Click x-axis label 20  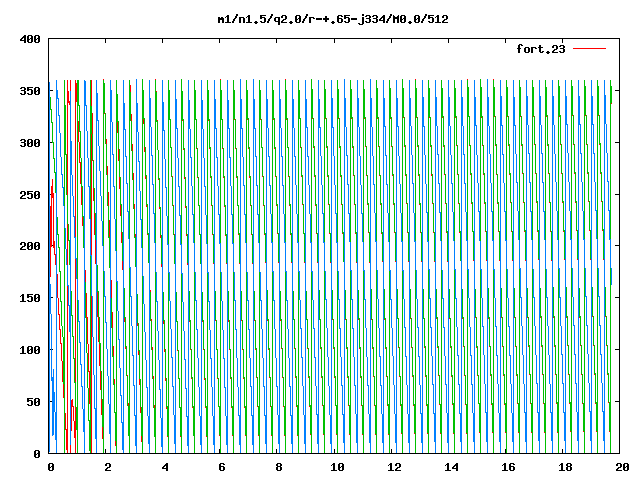pyautogui.click(x=622, y=467)
